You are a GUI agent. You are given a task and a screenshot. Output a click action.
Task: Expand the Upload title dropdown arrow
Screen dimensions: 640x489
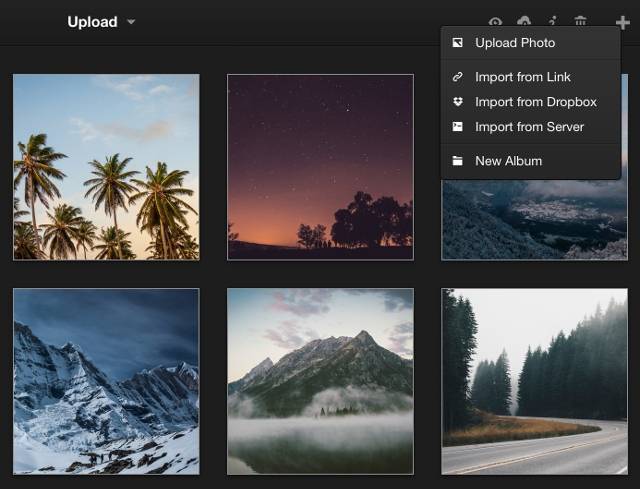coord(131,22)
